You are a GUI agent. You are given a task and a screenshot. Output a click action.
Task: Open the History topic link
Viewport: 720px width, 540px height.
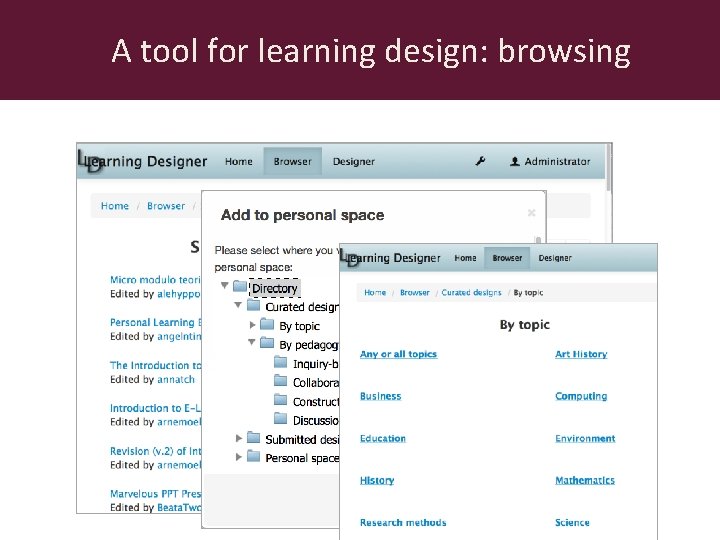pos(377,480)
